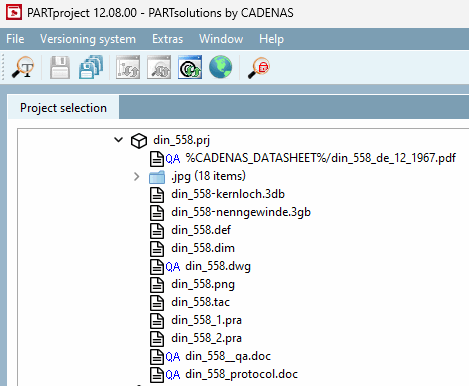Image resolution: width=469 pixels, height=386 pixels.
Task: Expand the .jpg (18 items) folder
Action: [x=137, y=176]
